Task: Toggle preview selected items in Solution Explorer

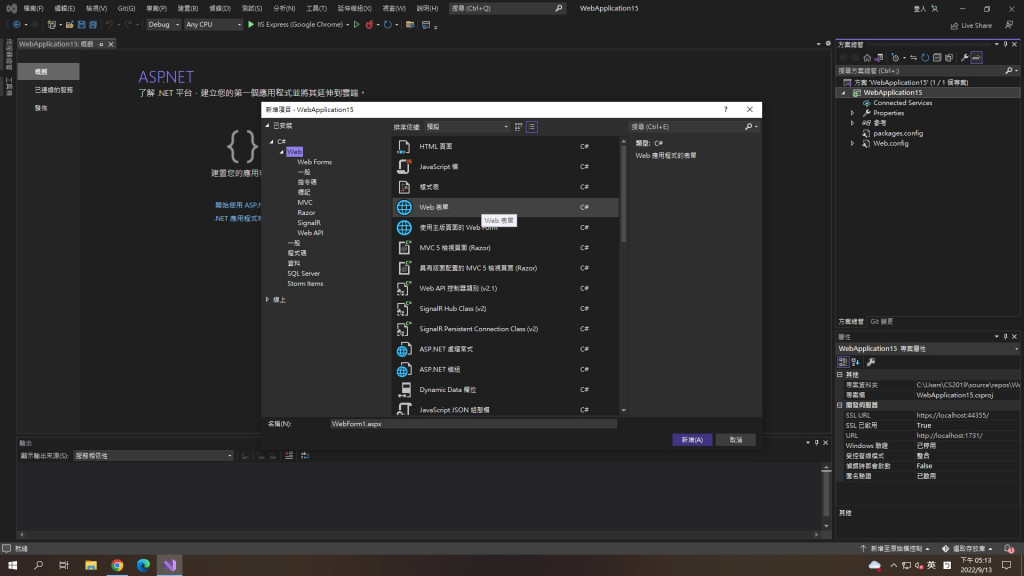Action: tap(977, 57)
